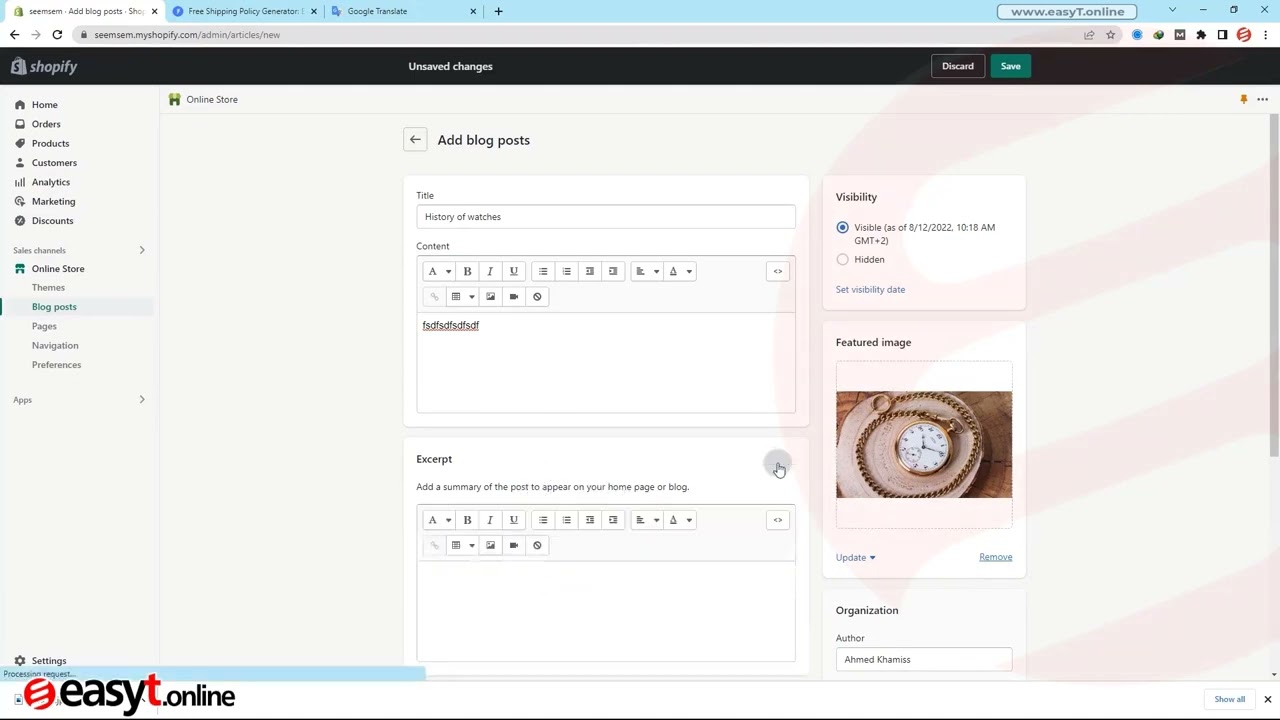
Task: Click numbered list in the Excerpt toolbar
Action: (566, 520)
